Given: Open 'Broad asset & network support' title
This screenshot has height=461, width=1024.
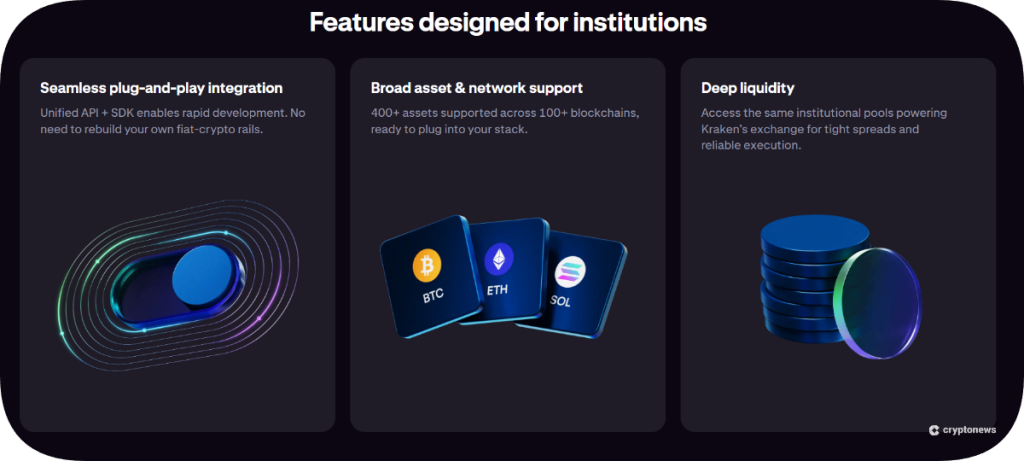Looking at the screenshot, I should coord(476,88).
